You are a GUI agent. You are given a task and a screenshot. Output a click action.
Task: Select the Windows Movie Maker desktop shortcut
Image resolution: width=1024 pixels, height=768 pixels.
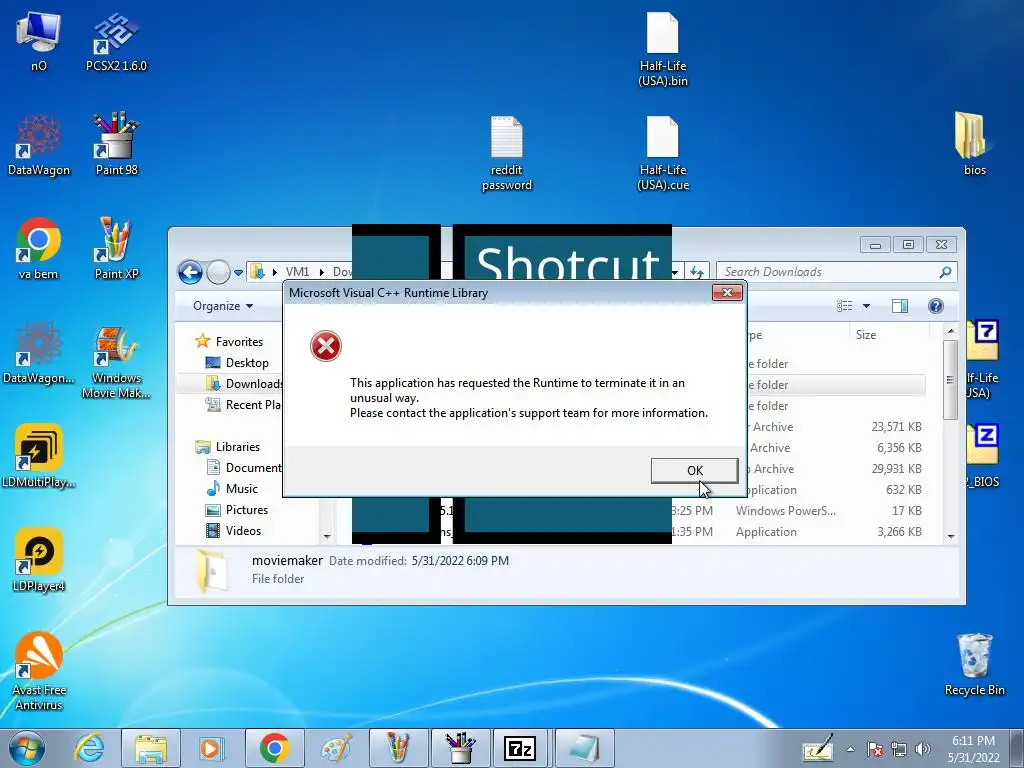(116, 361)
